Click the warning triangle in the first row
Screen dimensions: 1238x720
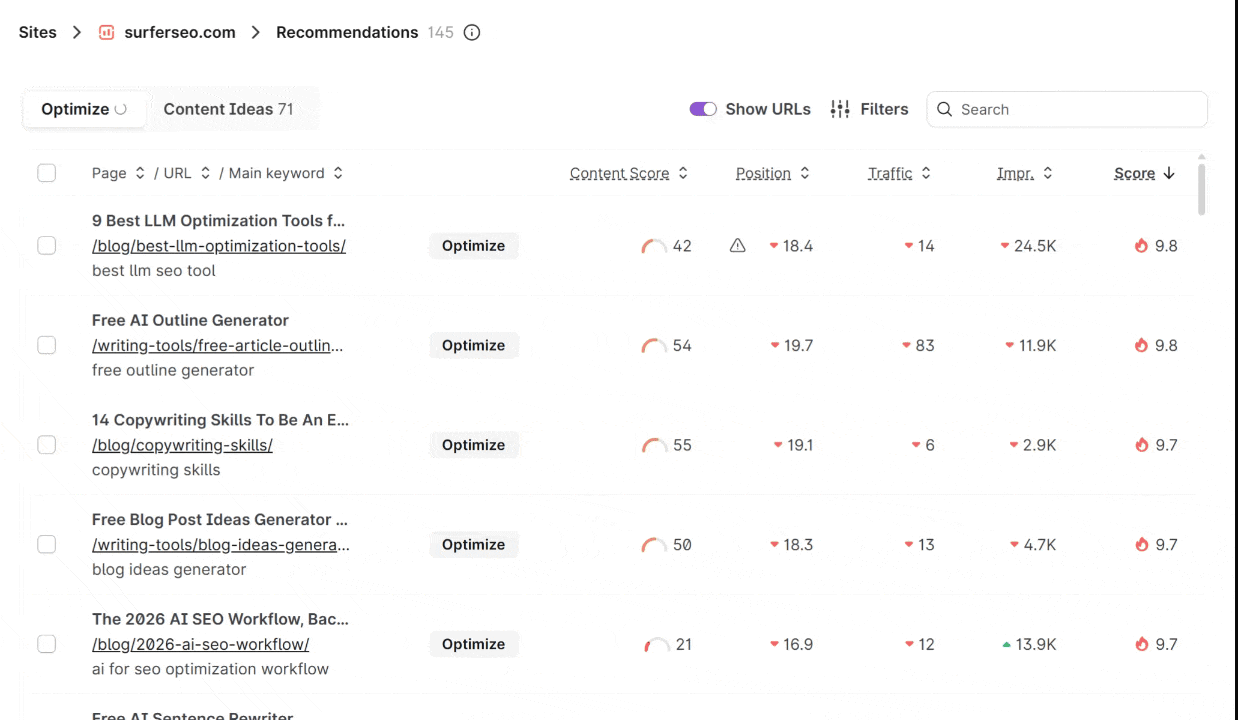click(x=738, y=246)
